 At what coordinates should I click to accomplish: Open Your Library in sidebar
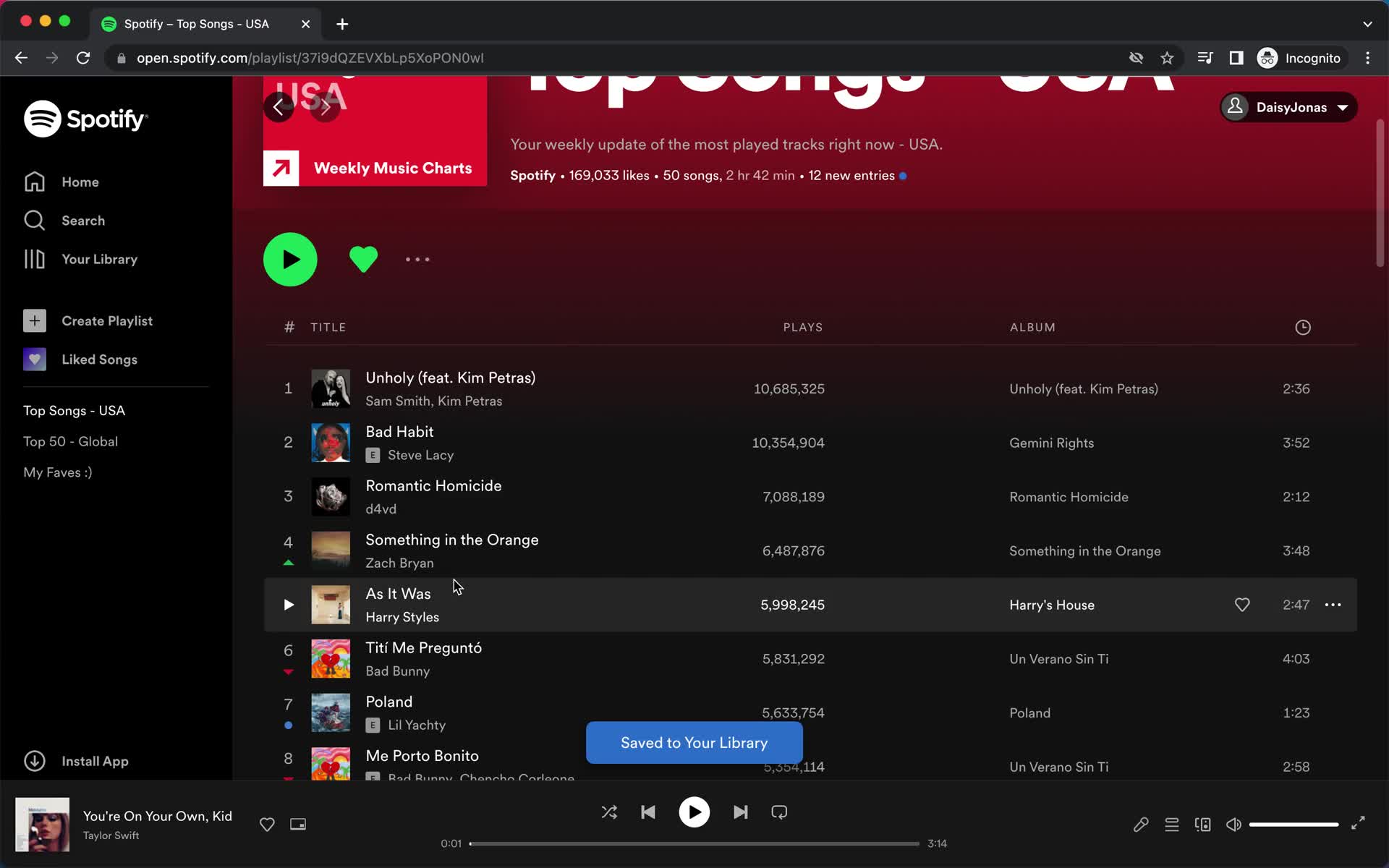pyautogui.click(x=80, y=259)
